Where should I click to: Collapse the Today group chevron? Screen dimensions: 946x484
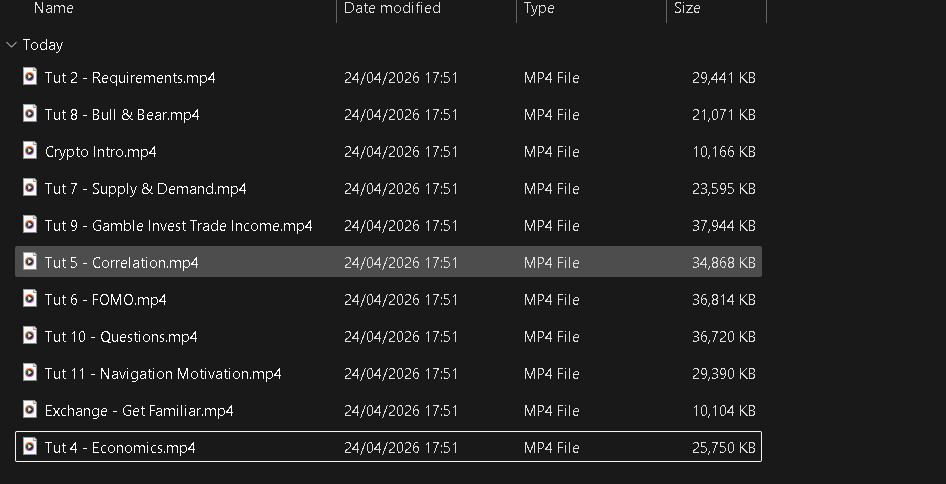[11, 45]
